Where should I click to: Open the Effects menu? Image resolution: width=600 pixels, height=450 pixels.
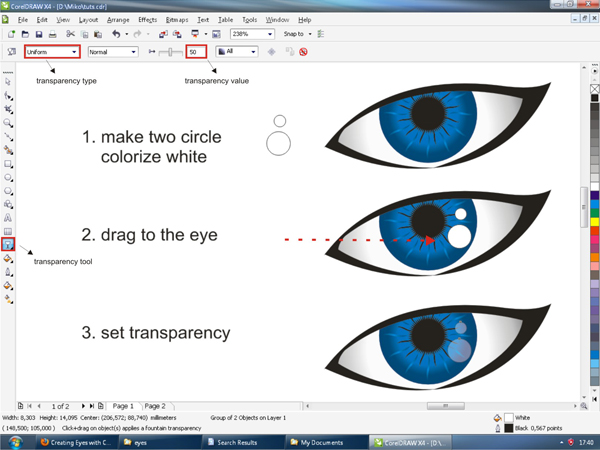148,20
